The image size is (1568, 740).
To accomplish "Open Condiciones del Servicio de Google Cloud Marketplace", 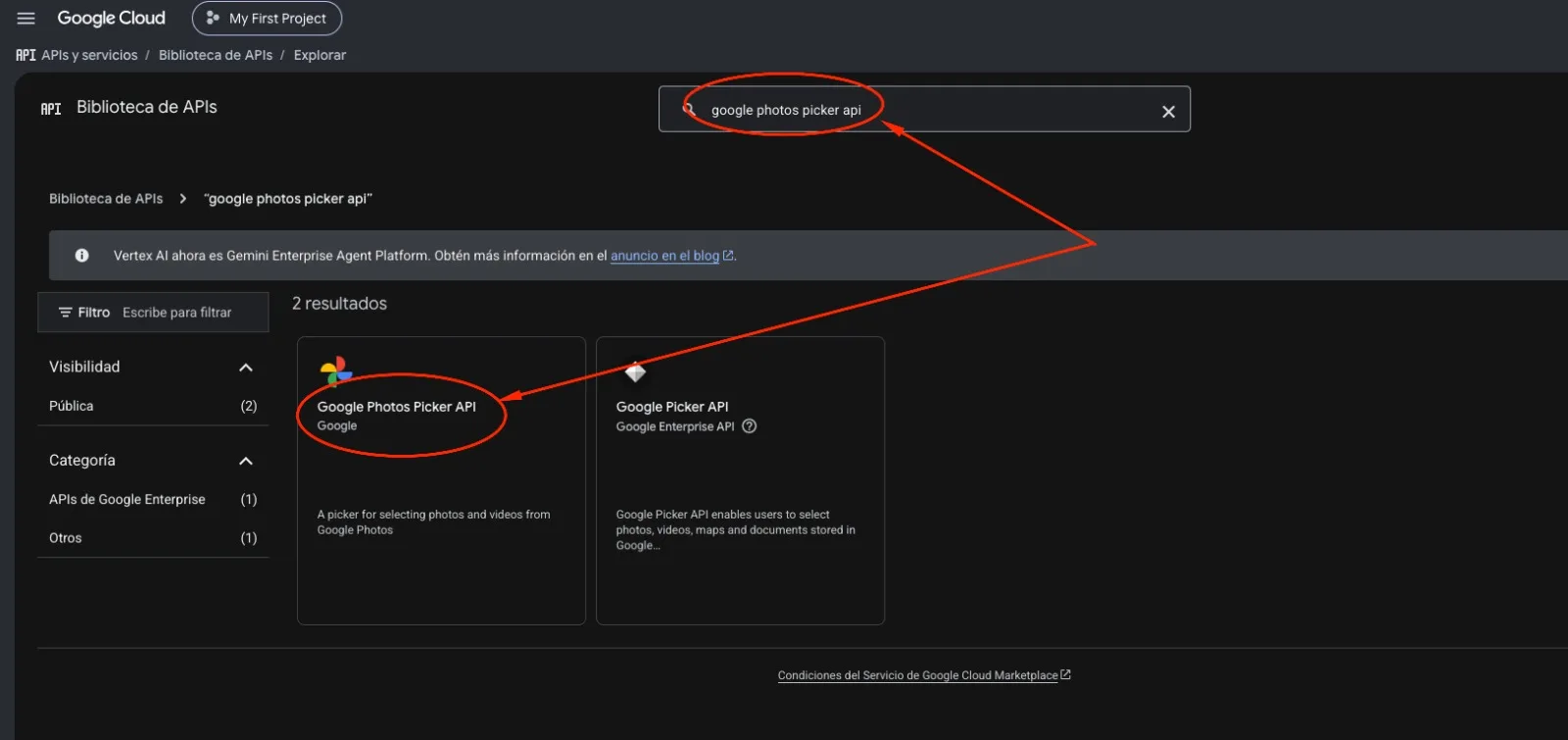I will pyautogui.click(x=918, y=675).
